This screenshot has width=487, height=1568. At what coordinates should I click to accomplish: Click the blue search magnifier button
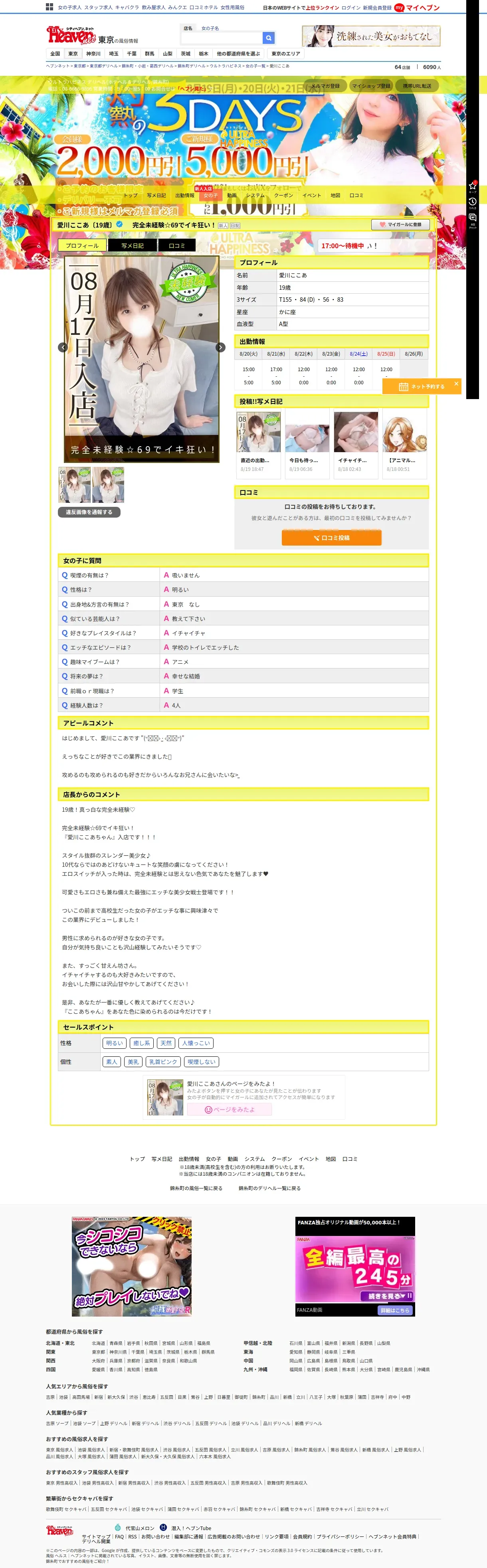(x=268, y=38)
